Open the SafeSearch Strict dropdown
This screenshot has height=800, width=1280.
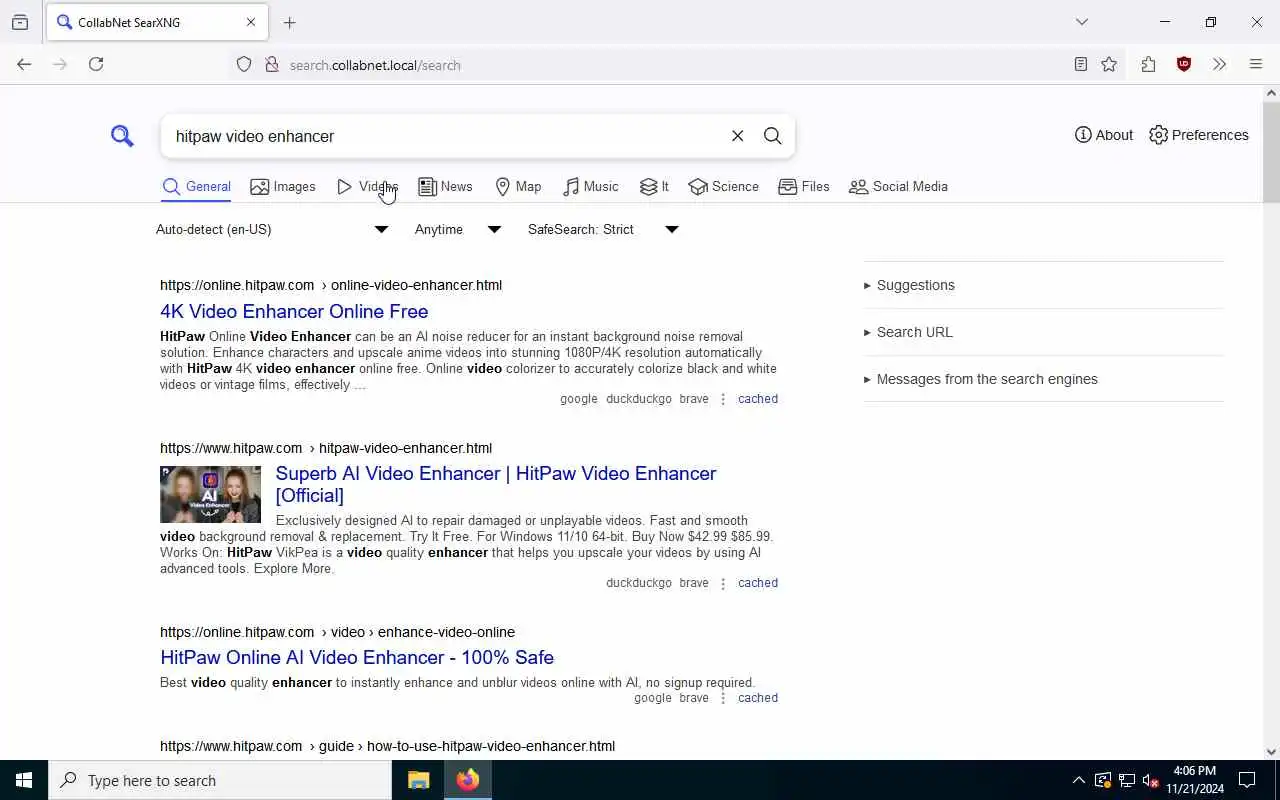603,229
